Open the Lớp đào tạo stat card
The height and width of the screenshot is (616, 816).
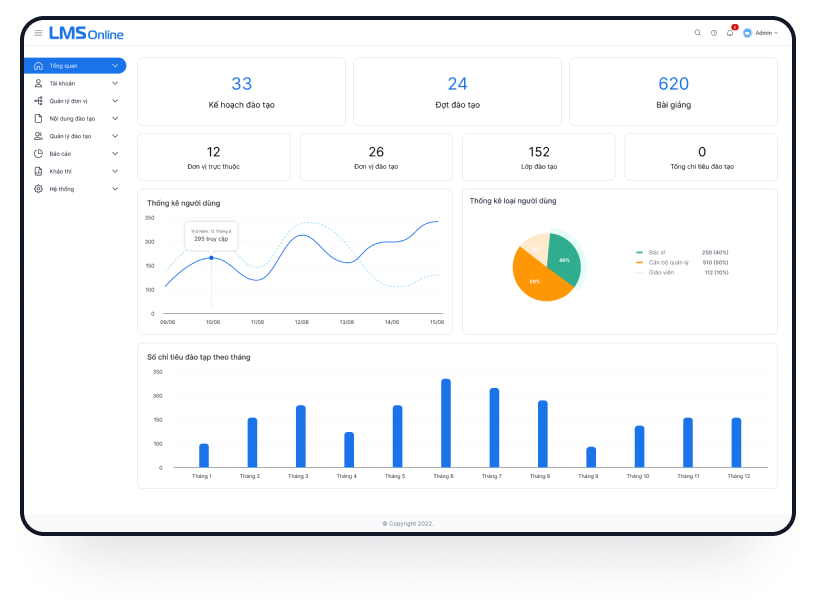click(x=539, y=157)
